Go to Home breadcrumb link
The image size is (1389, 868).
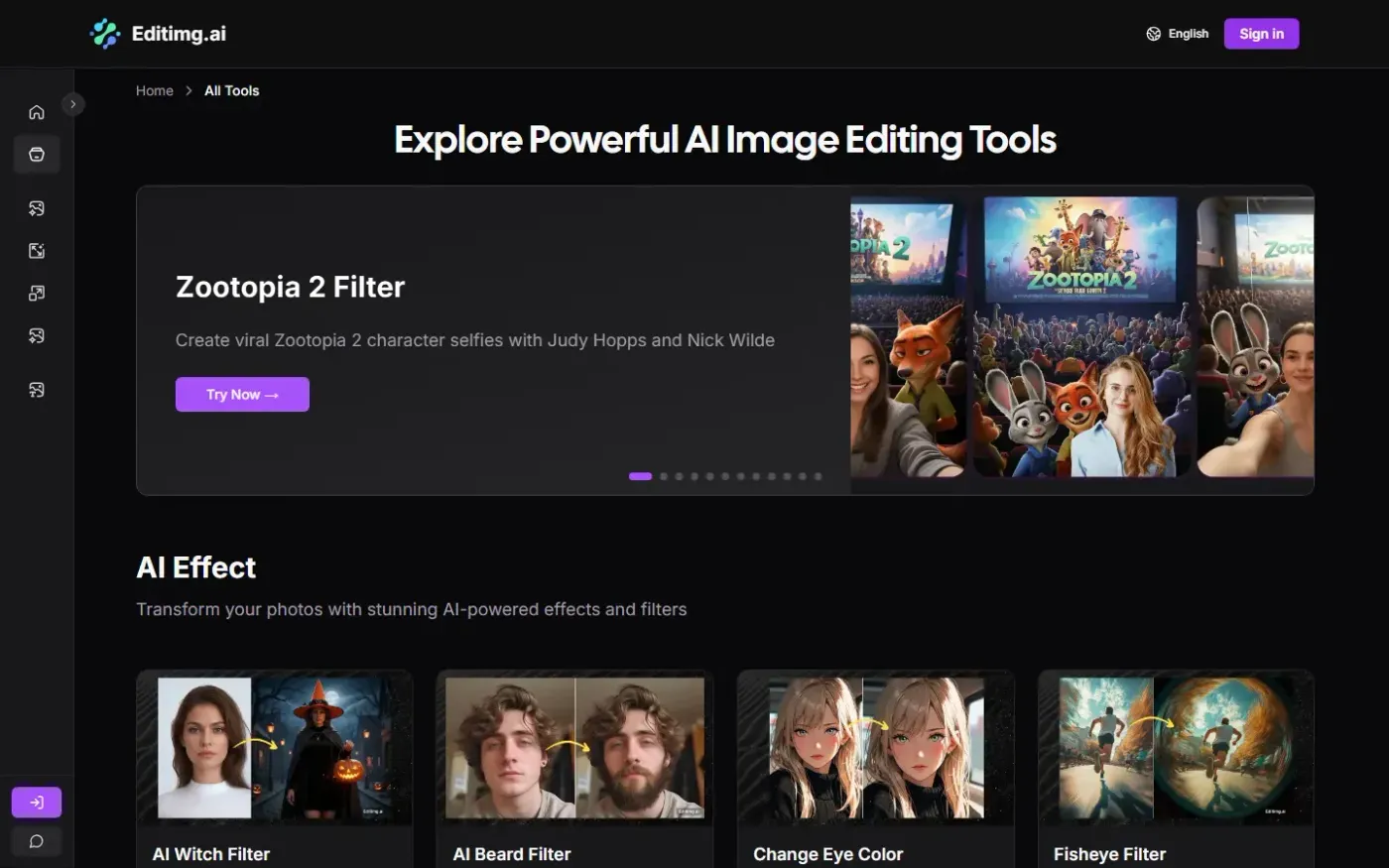pyautogui.click(x=155, y=90)
